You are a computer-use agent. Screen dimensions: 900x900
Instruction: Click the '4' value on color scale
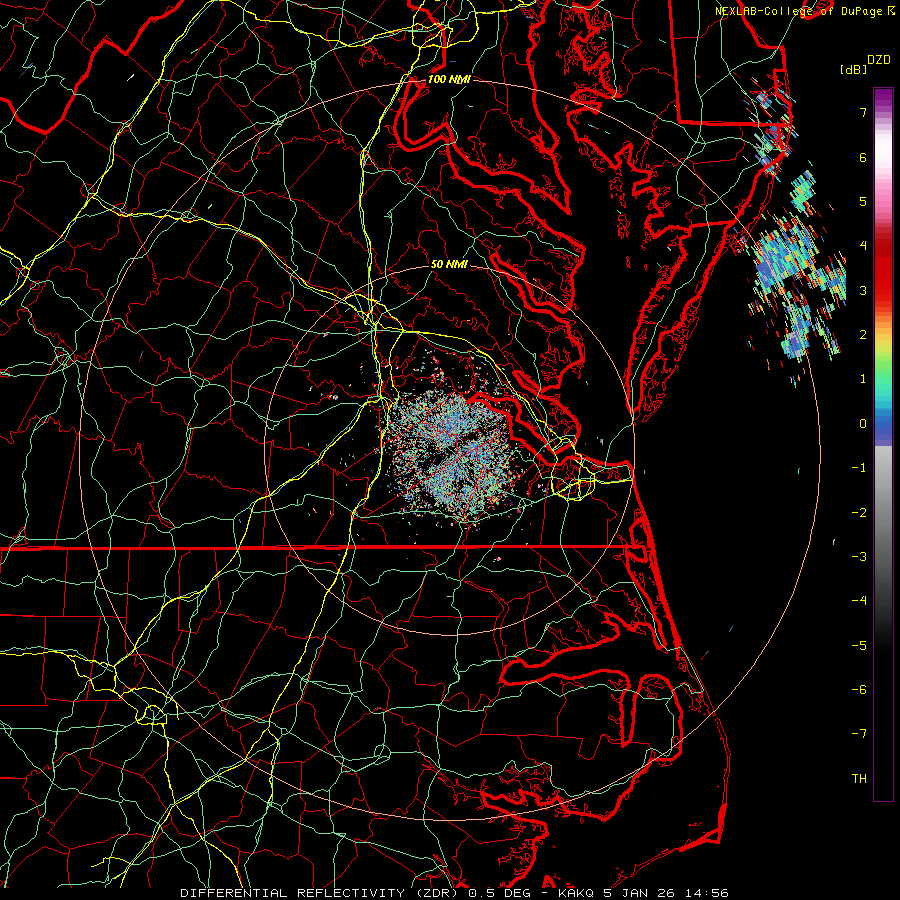pyautogui.click(x=863, y=246)
